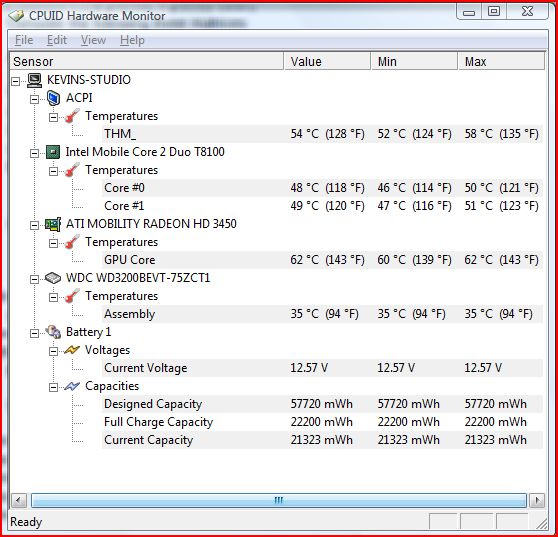The width and height of the screenshot is (558, 537).
Task: Open the View menu
Action: click(x=93, y=40)
